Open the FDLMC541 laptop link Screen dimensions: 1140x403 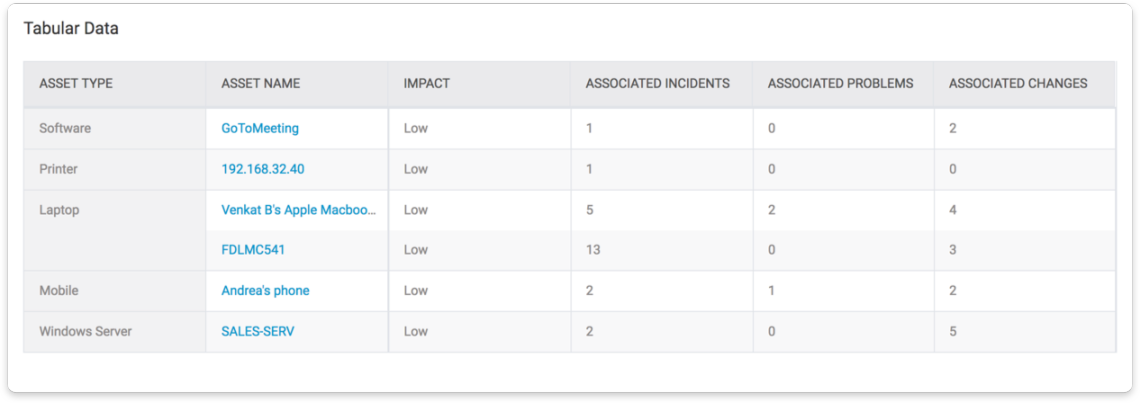(x=253, y=250)
